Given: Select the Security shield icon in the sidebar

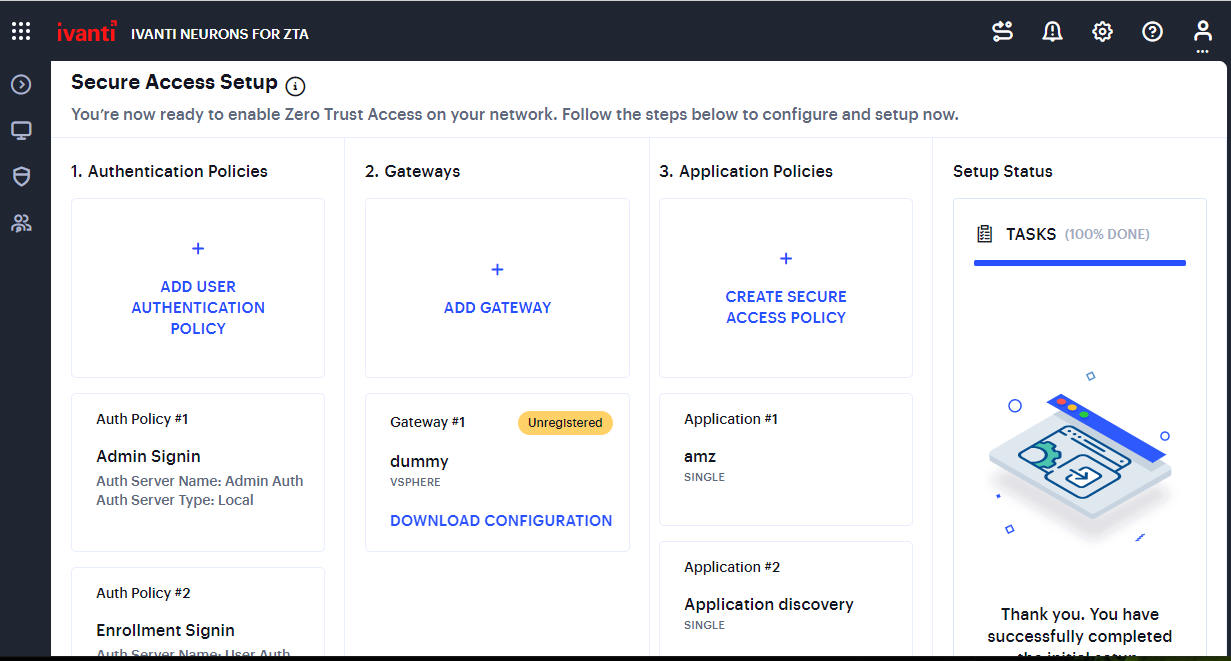Looking at the screenshot, I should point(21,176).
